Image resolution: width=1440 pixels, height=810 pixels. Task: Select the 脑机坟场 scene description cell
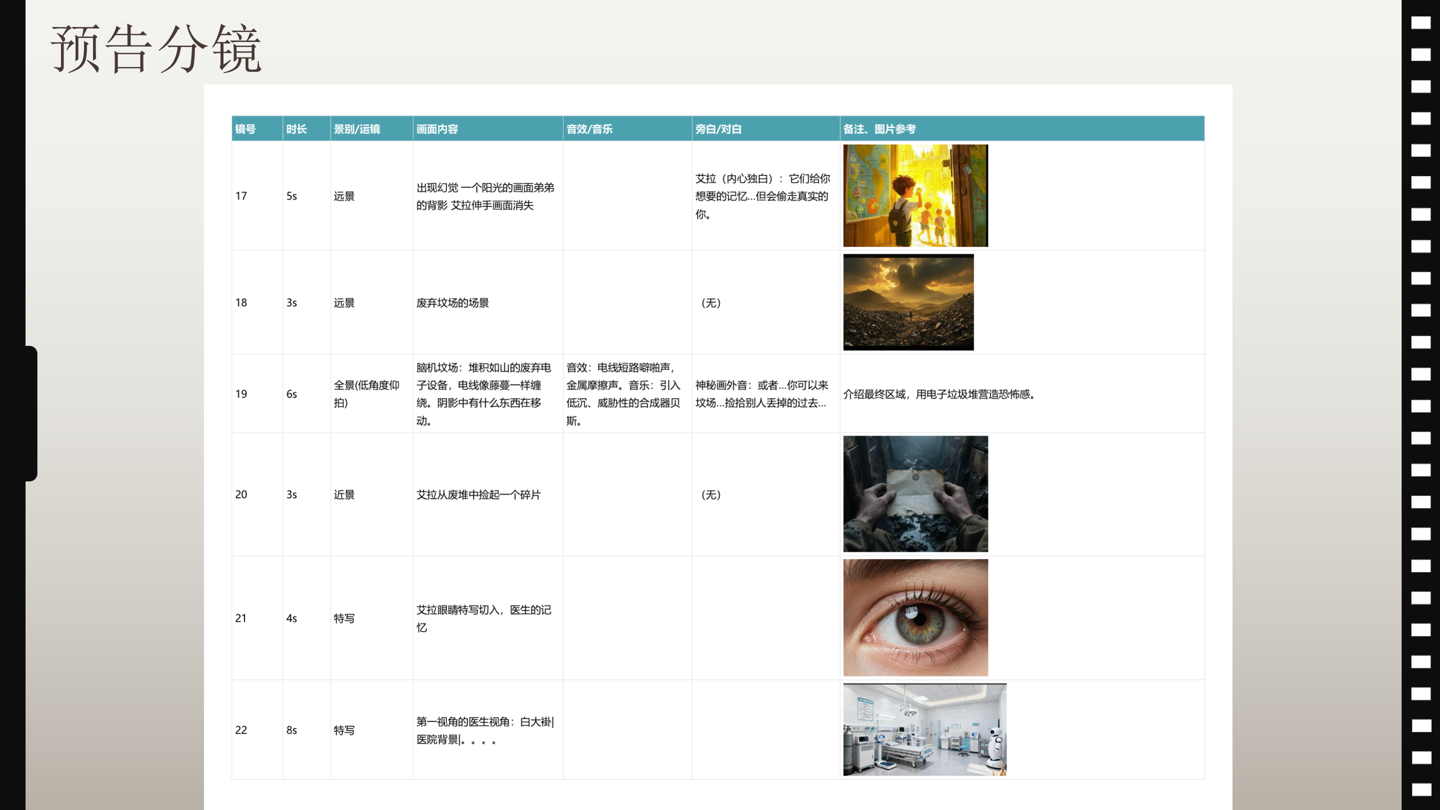coord(488,394)
